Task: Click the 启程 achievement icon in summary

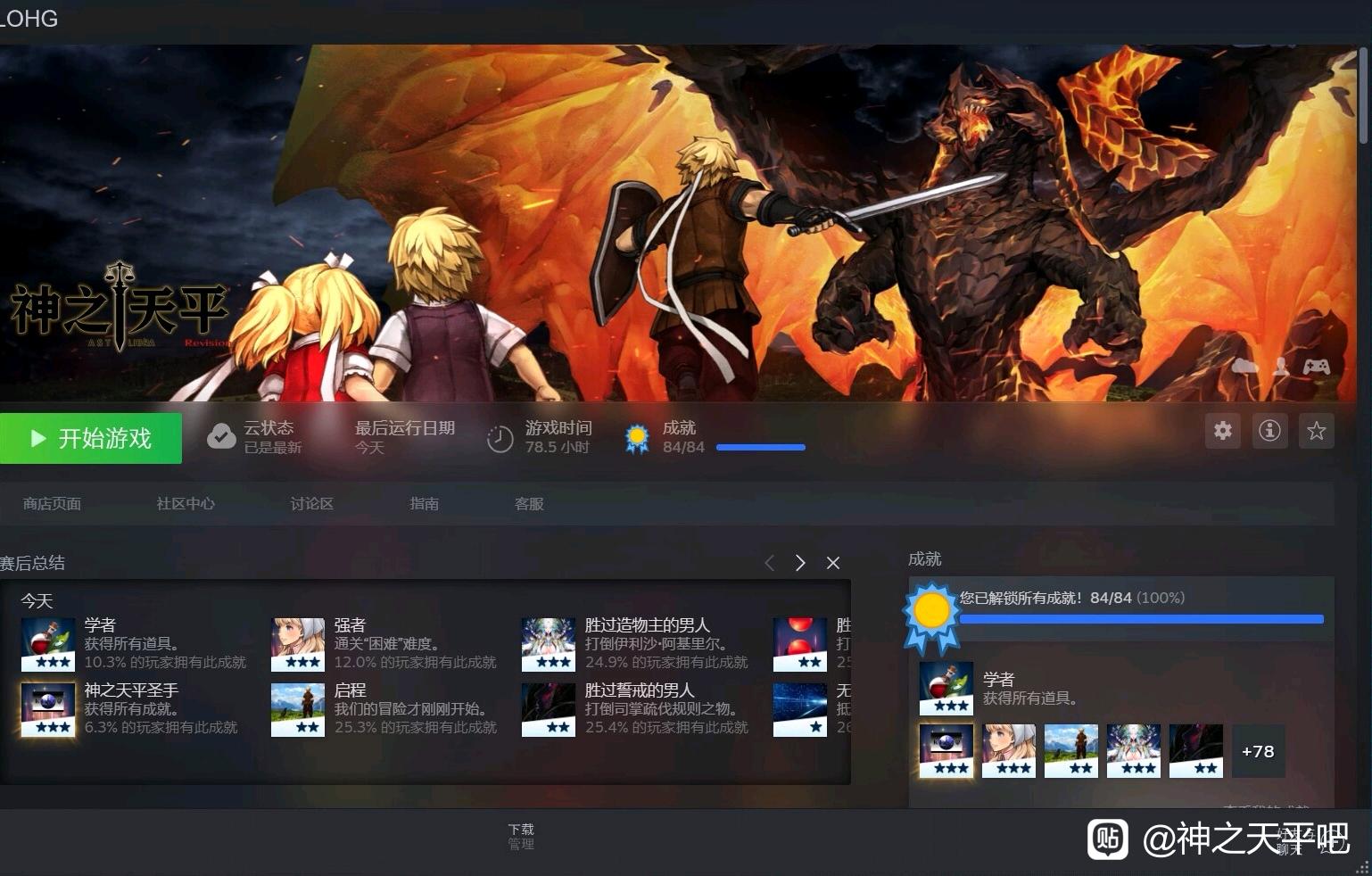Action: [298, 709]
